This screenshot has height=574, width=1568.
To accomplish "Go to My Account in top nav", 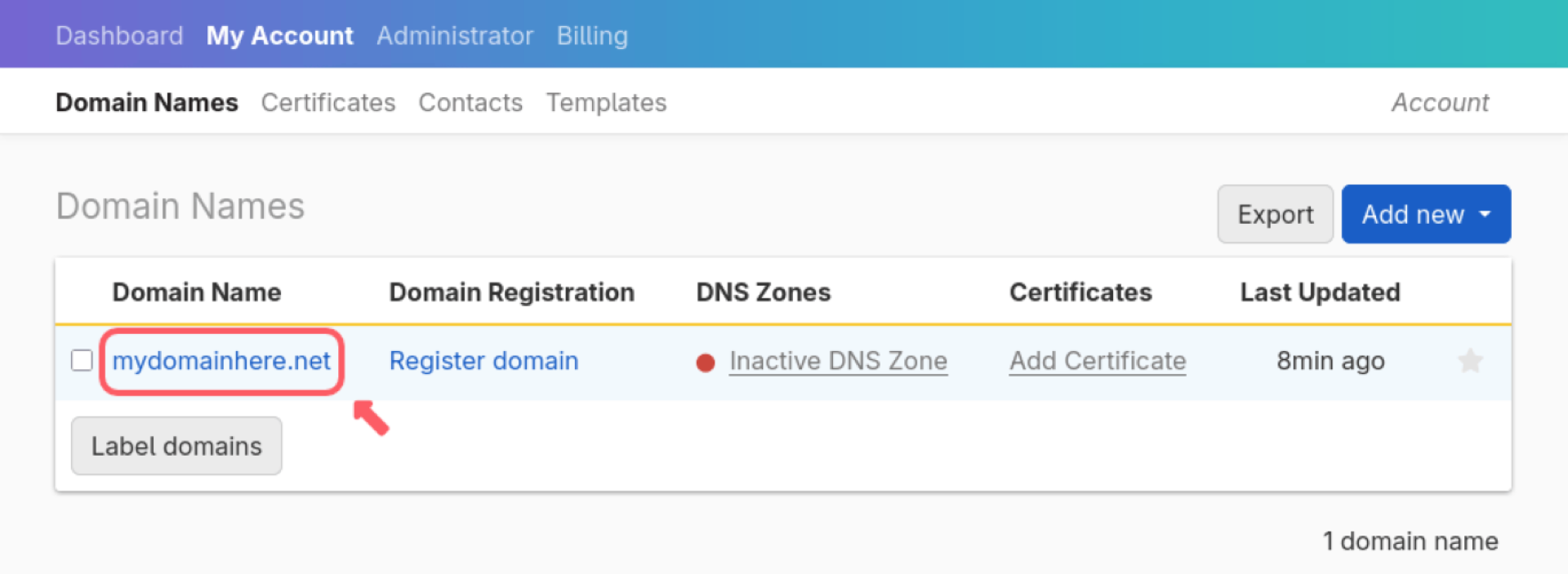I will click(x=279, y=36).
